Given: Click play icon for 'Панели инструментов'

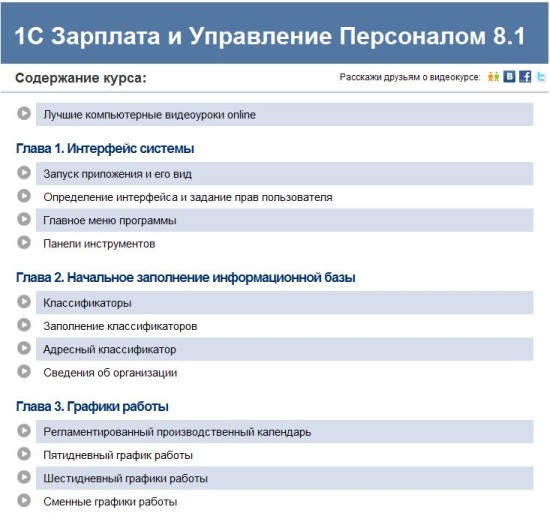Looking at the screenshot, I should (24, 243).
